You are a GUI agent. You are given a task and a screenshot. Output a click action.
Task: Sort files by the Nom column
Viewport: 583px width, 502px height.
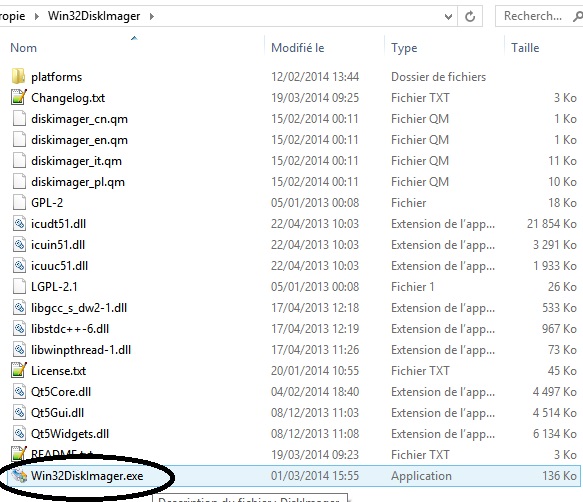pos(23,48)
